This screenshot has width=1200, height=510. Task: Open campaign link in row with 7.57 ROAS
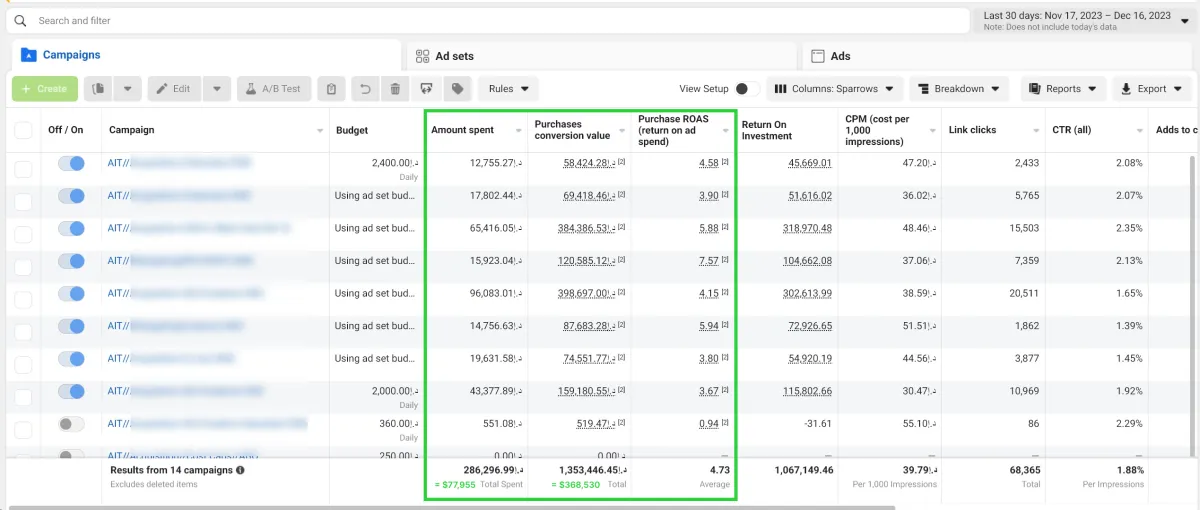[x=180, y=261]
